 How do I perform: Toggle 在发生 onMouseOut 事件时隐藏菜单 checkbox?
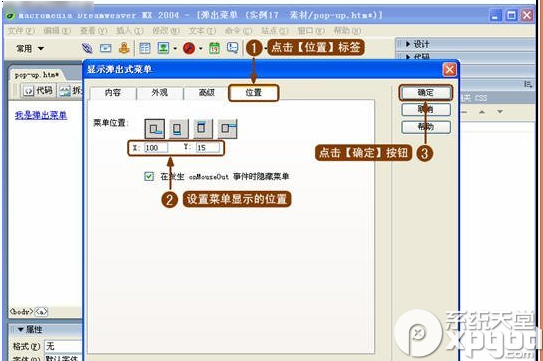point(149,176)
